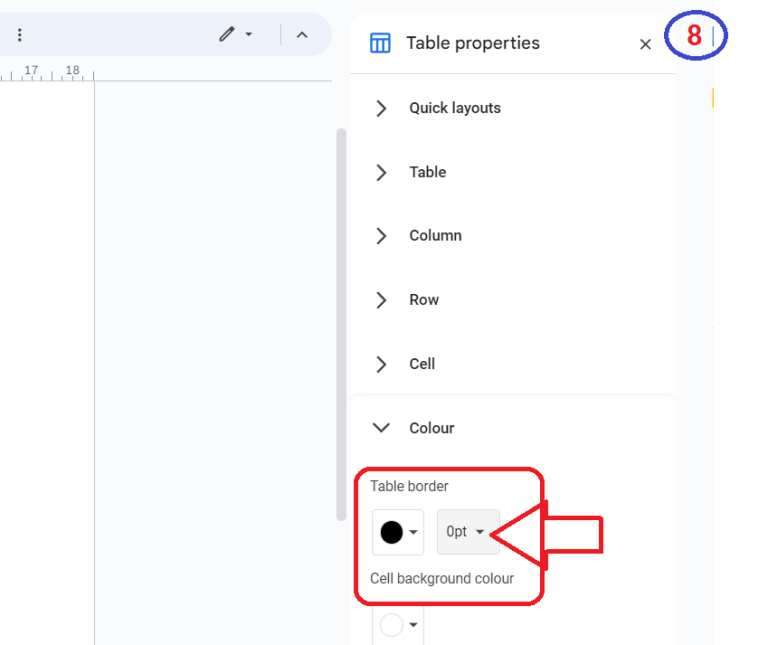Click the ruler at mark 17
Screen dimensions: 768x645
(x=31, y=70)
